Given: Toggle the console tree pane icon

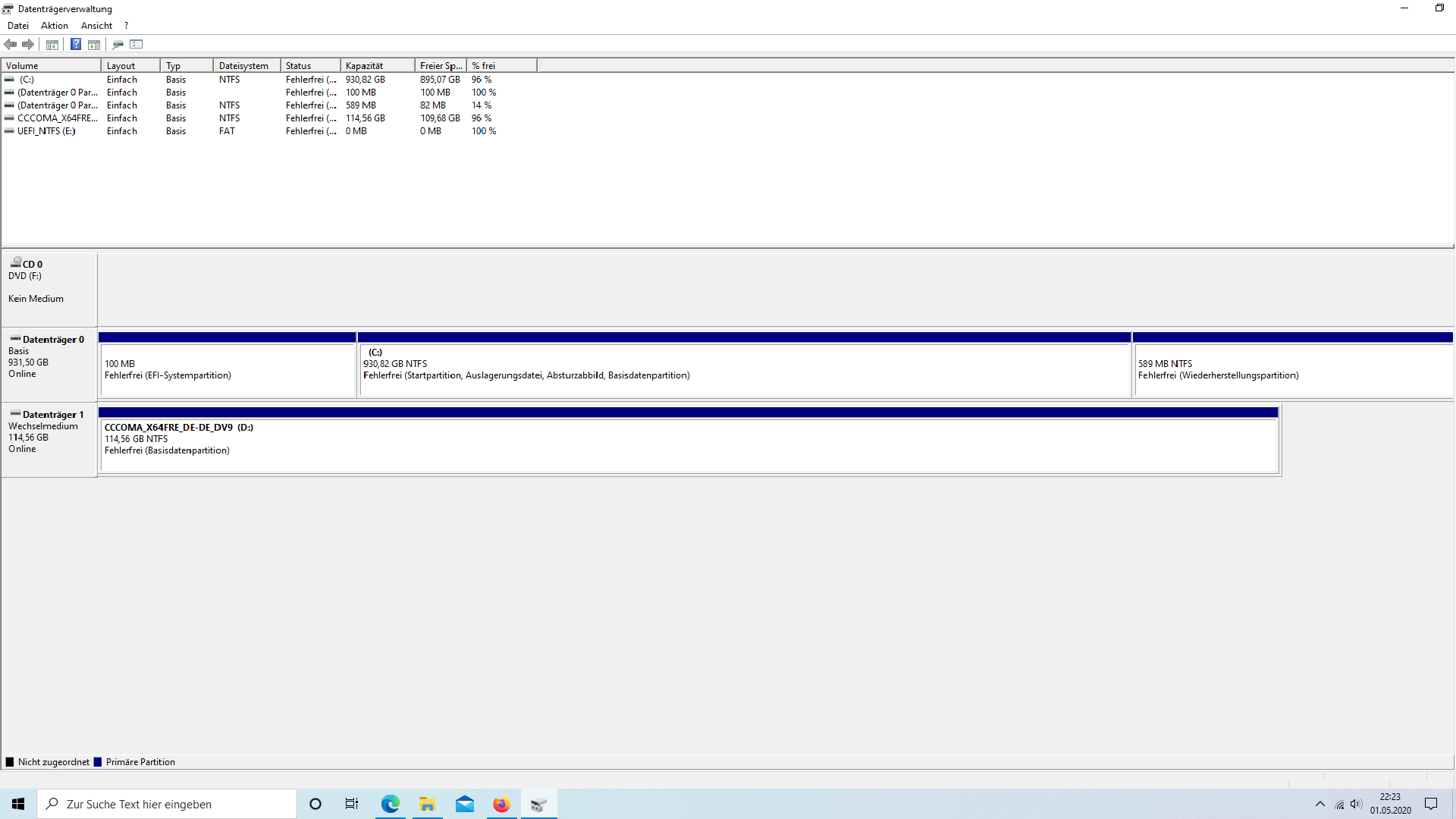Looking at the screenshot, I should click(x=52, y=44).
